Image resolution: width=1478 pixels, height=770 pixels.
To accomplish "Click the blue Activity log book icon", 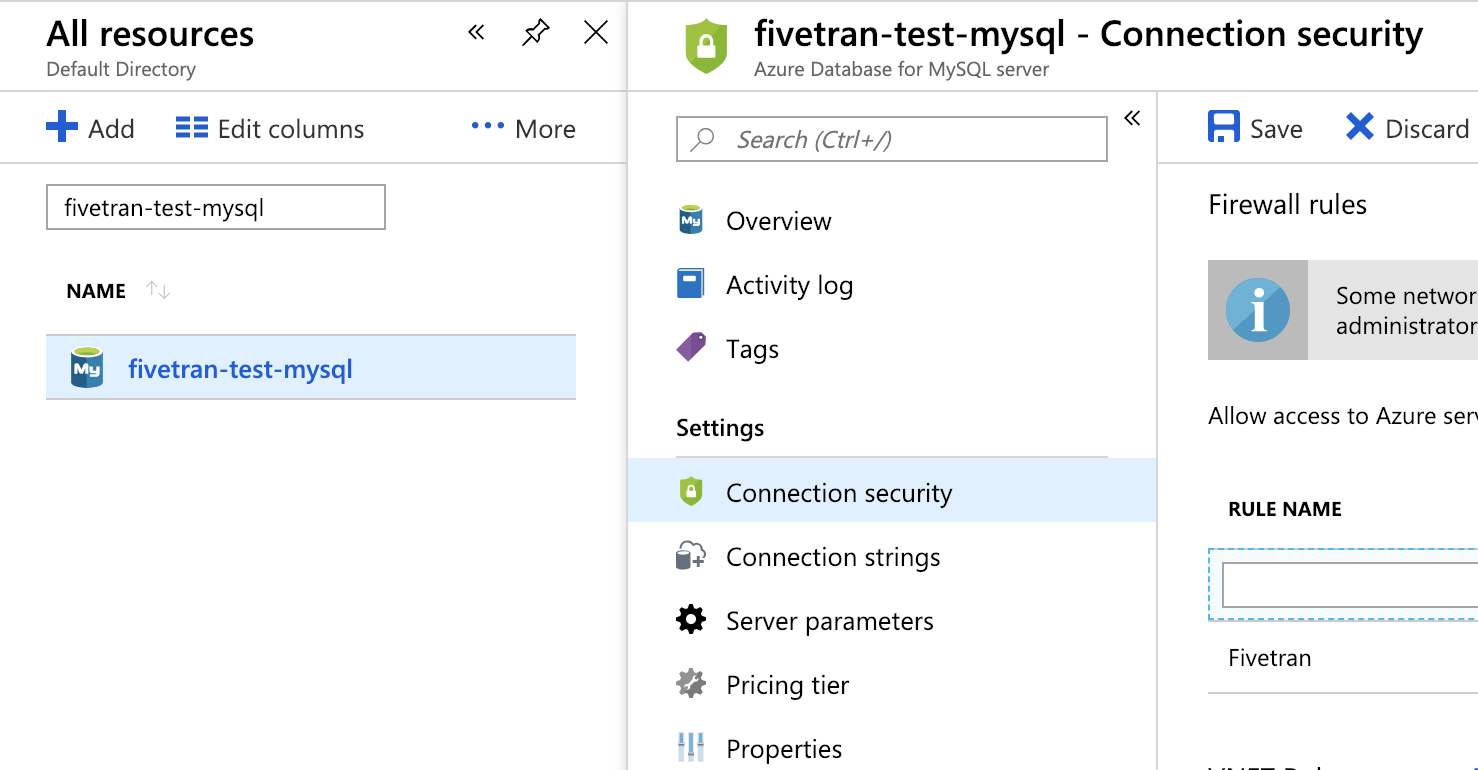I will coord(690,284).
